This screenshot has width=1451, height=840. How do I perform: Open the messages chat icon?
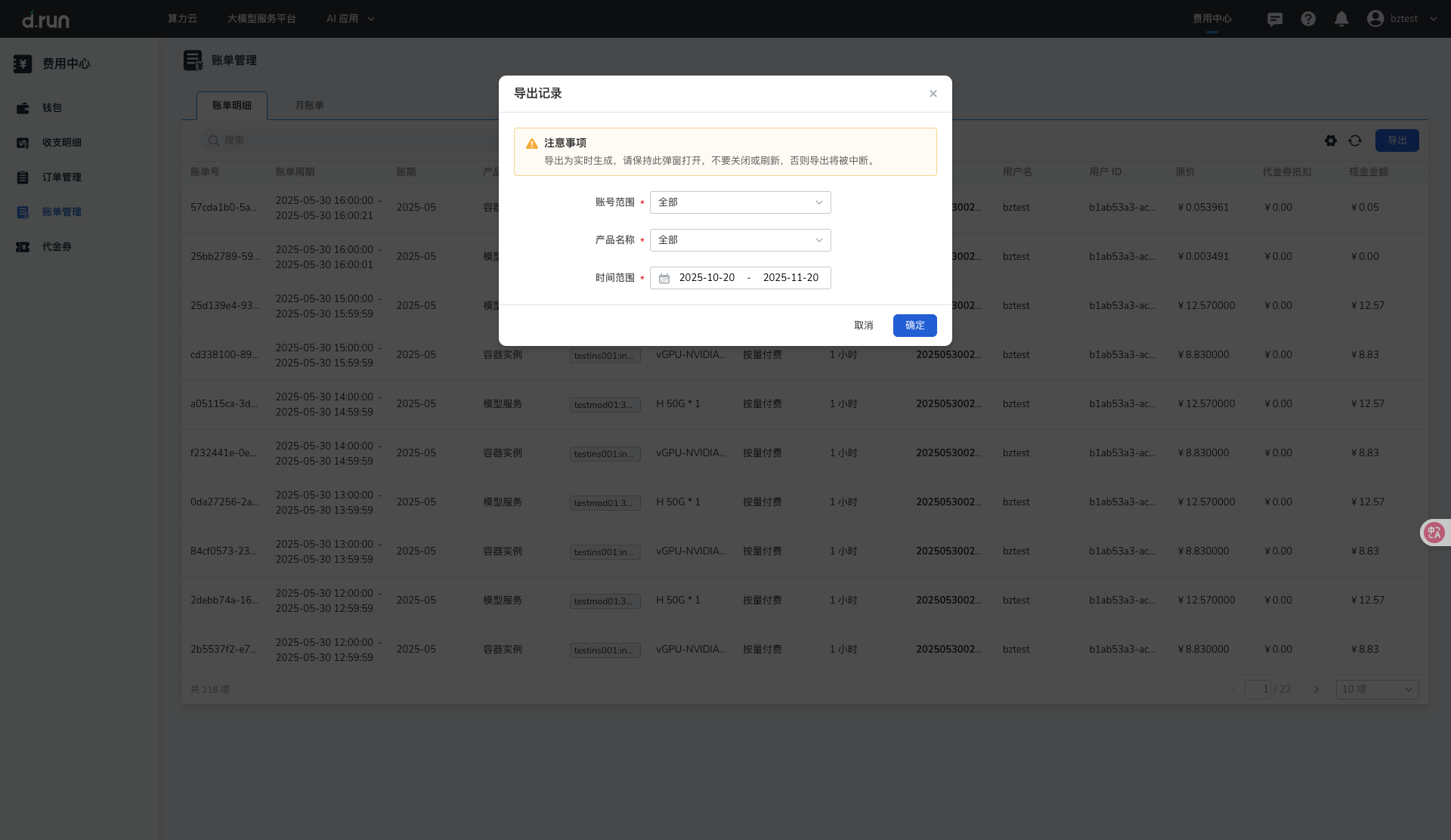(1275, 19)
